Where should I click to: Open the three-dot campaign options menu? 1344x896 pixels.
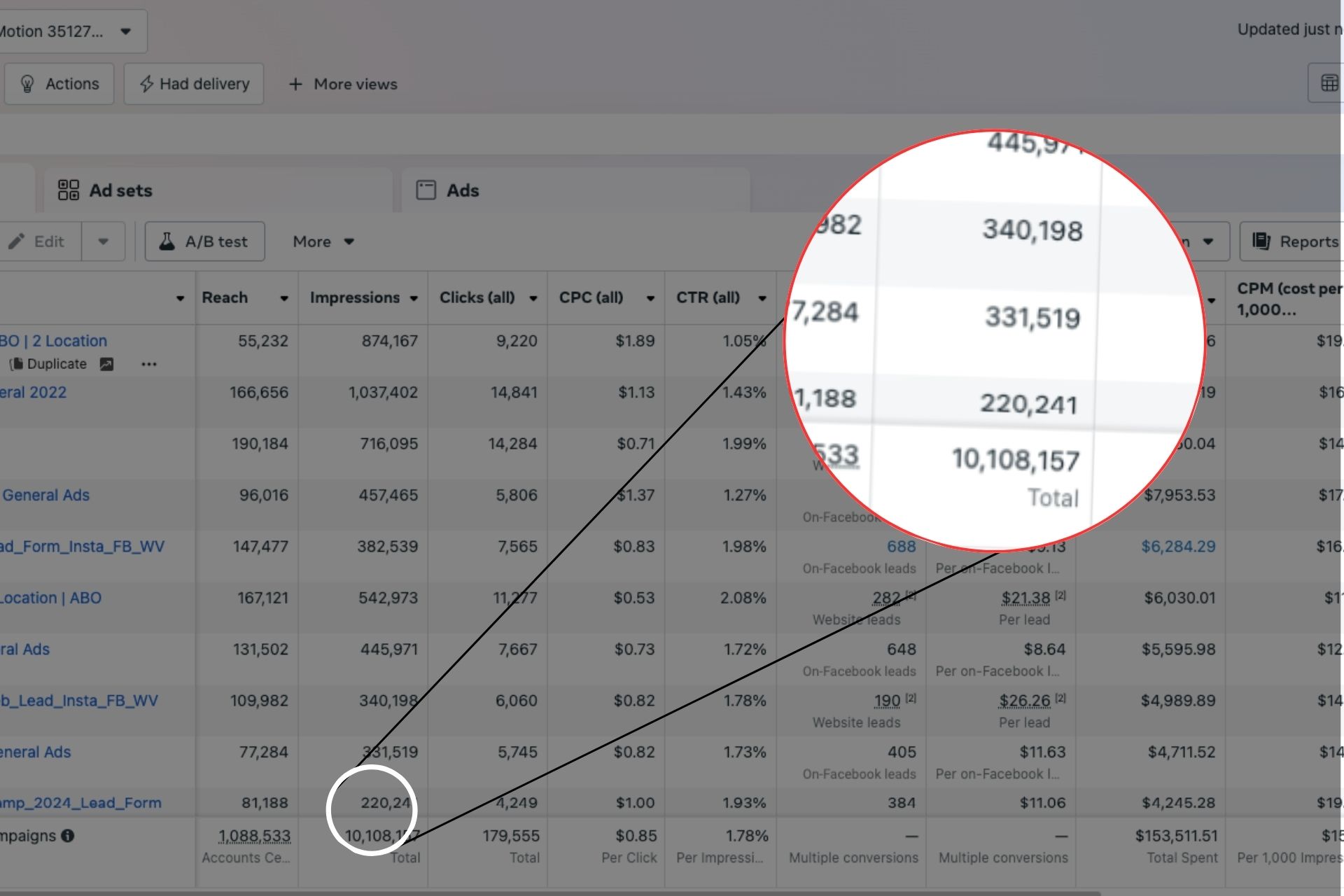148,364
